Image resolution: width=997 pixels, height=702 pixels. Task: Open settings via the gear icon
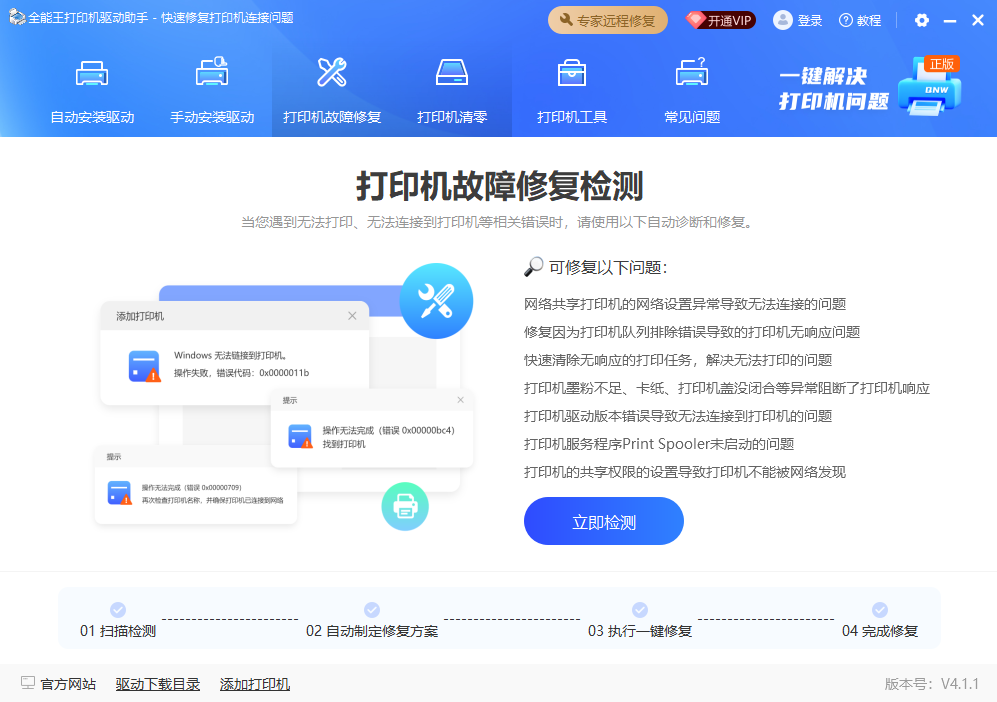click(x=922, y=20)
